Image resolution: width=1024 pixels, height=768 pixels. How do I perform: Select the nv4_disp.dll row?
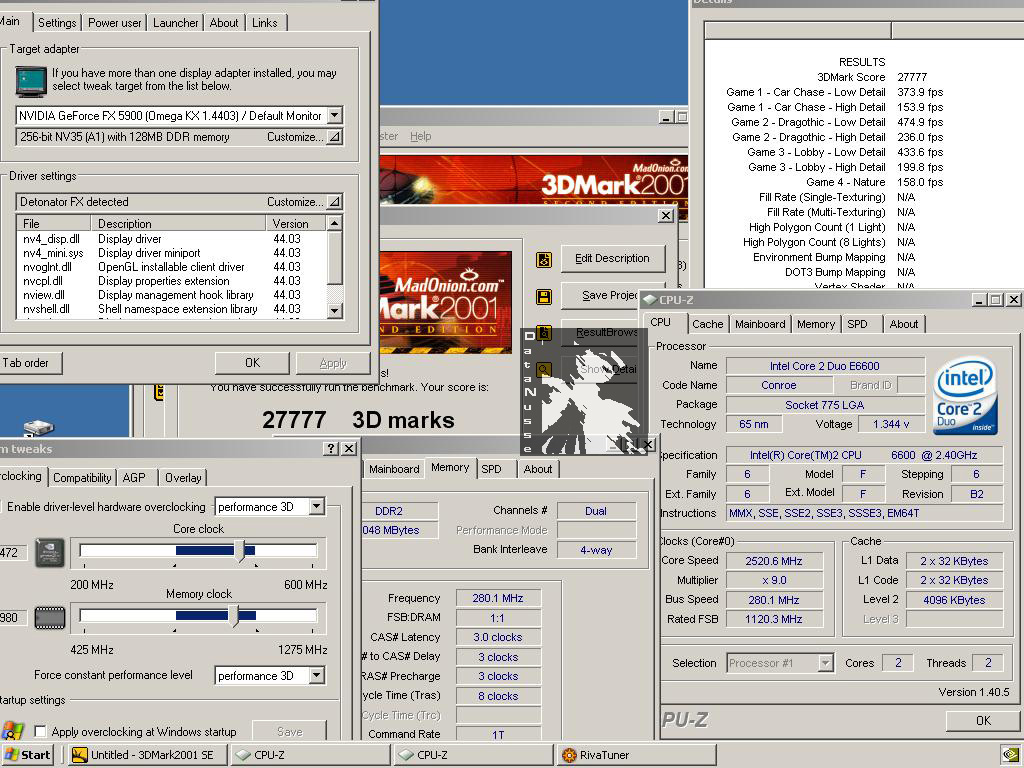[x=171, y=239]
